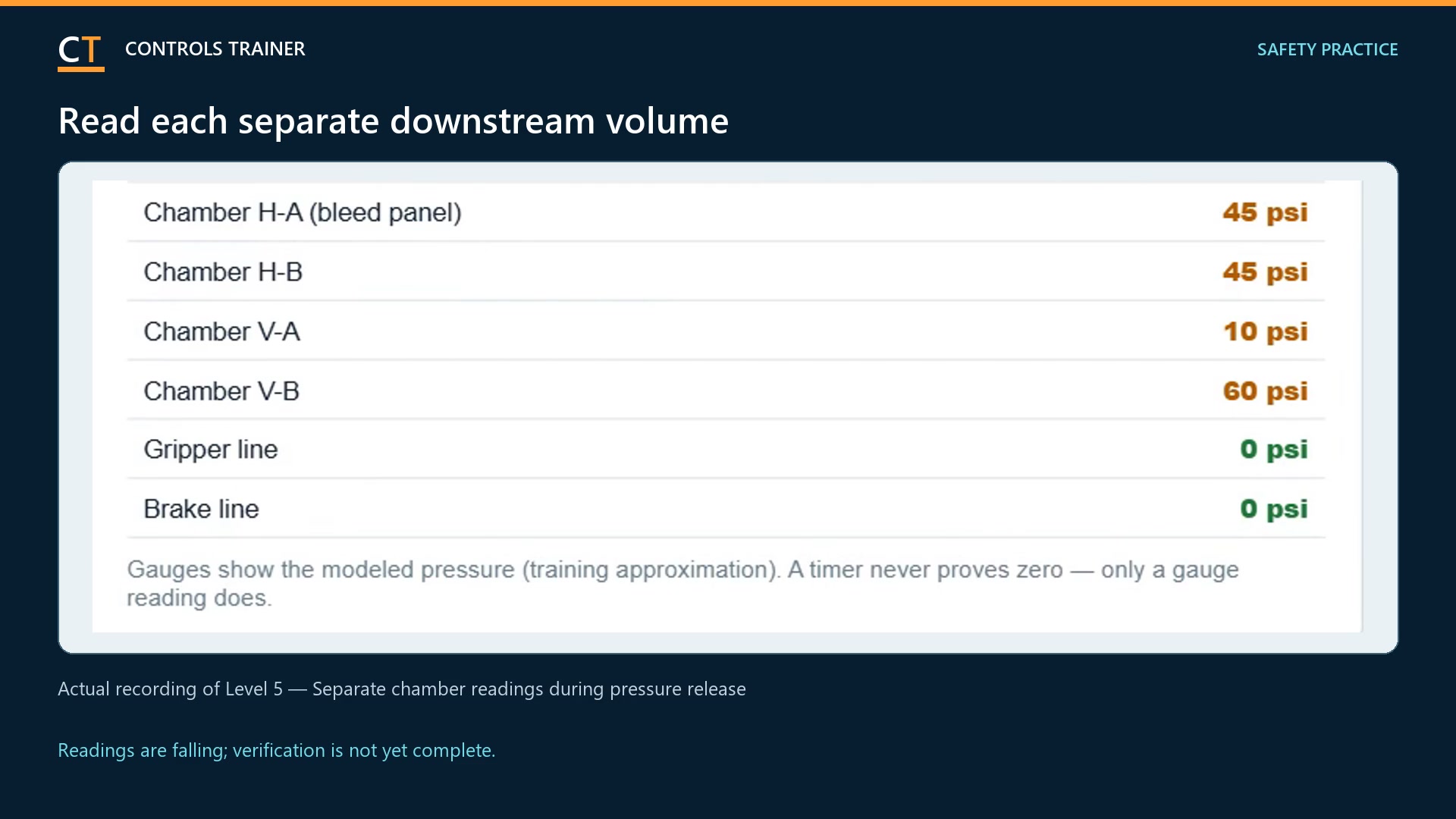Click the 45 psi reading for Chamber H-B
This screenshot has width=1456, height=819.
click(1265, 272)
